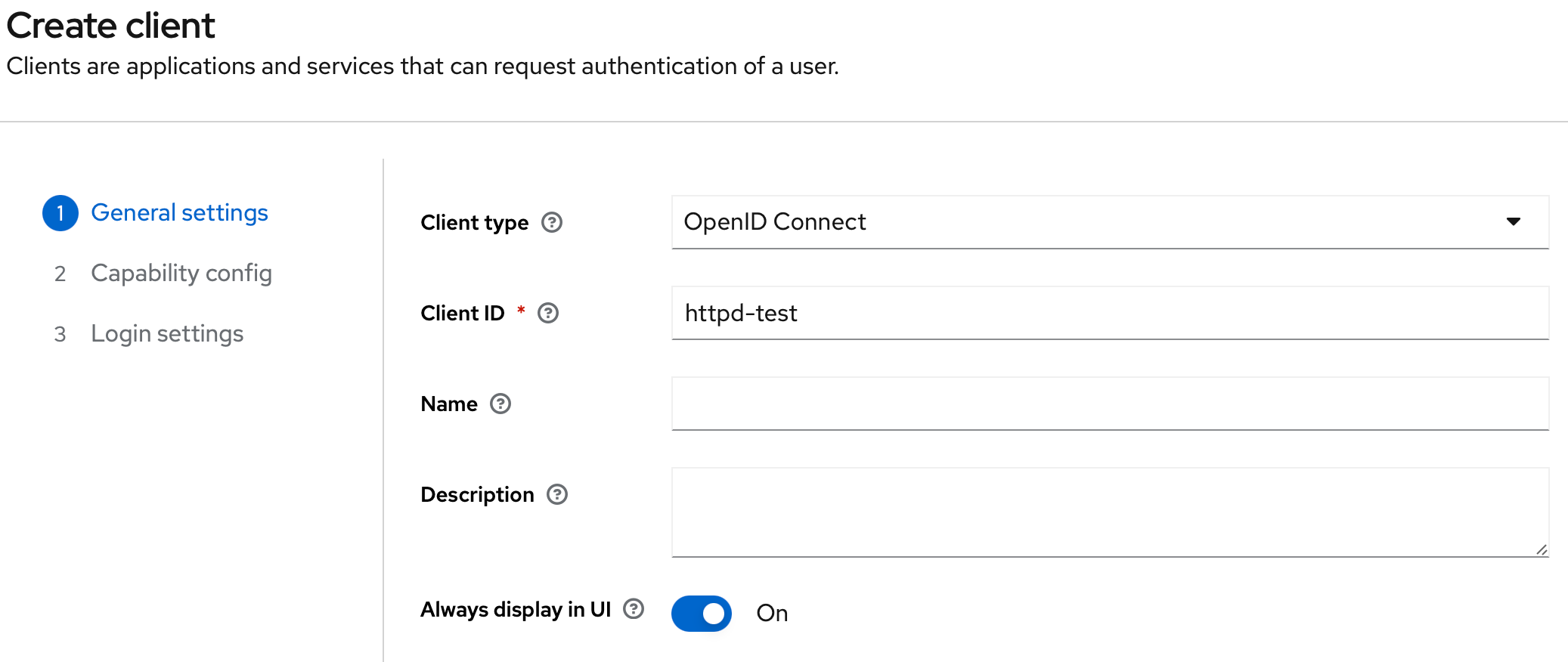Grab the Description textarea resize handle

(x=1542, y=549)
